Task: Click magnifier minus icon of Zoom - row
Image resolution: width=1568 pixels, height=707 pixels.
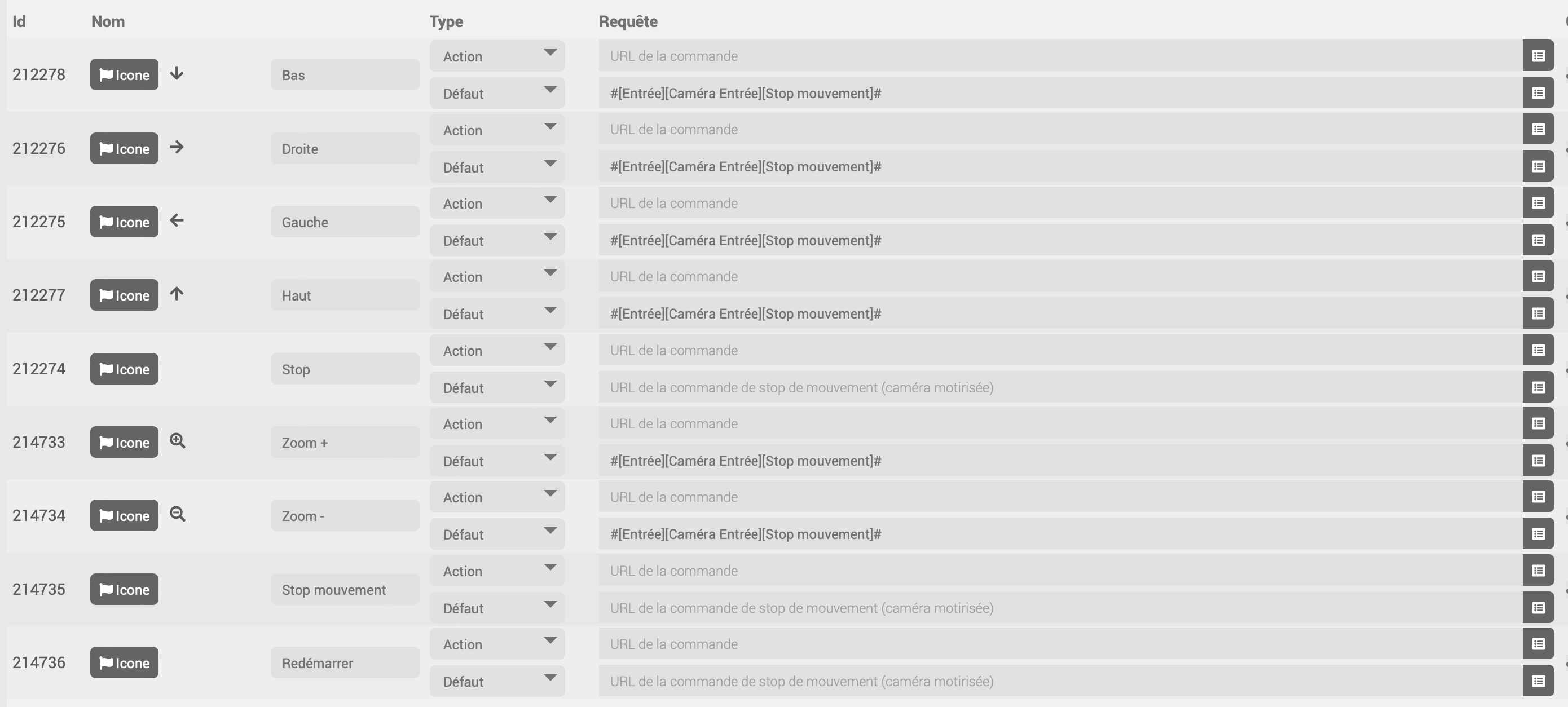Action: 177,515
